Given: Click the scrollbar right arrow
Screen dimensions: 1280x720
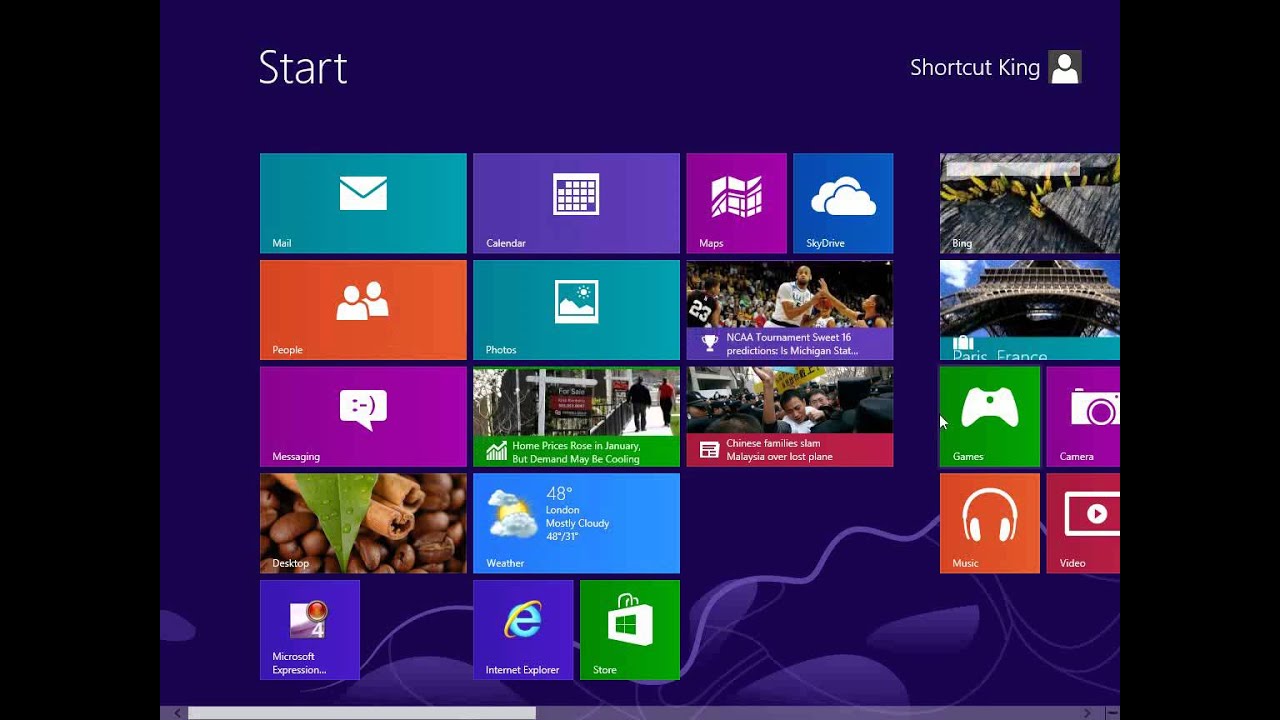Looking at the screenshot, I should coord(1087,713).
